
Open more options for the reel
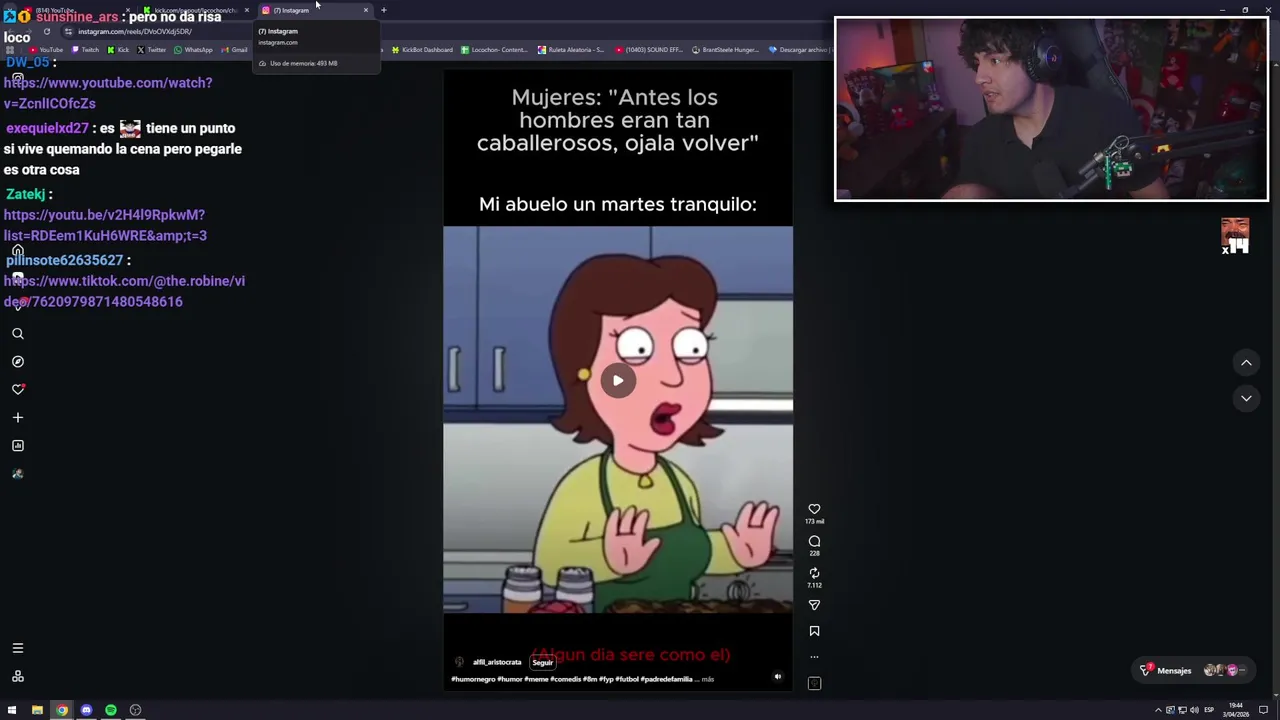pyautogui.click(x=814, y=657)
